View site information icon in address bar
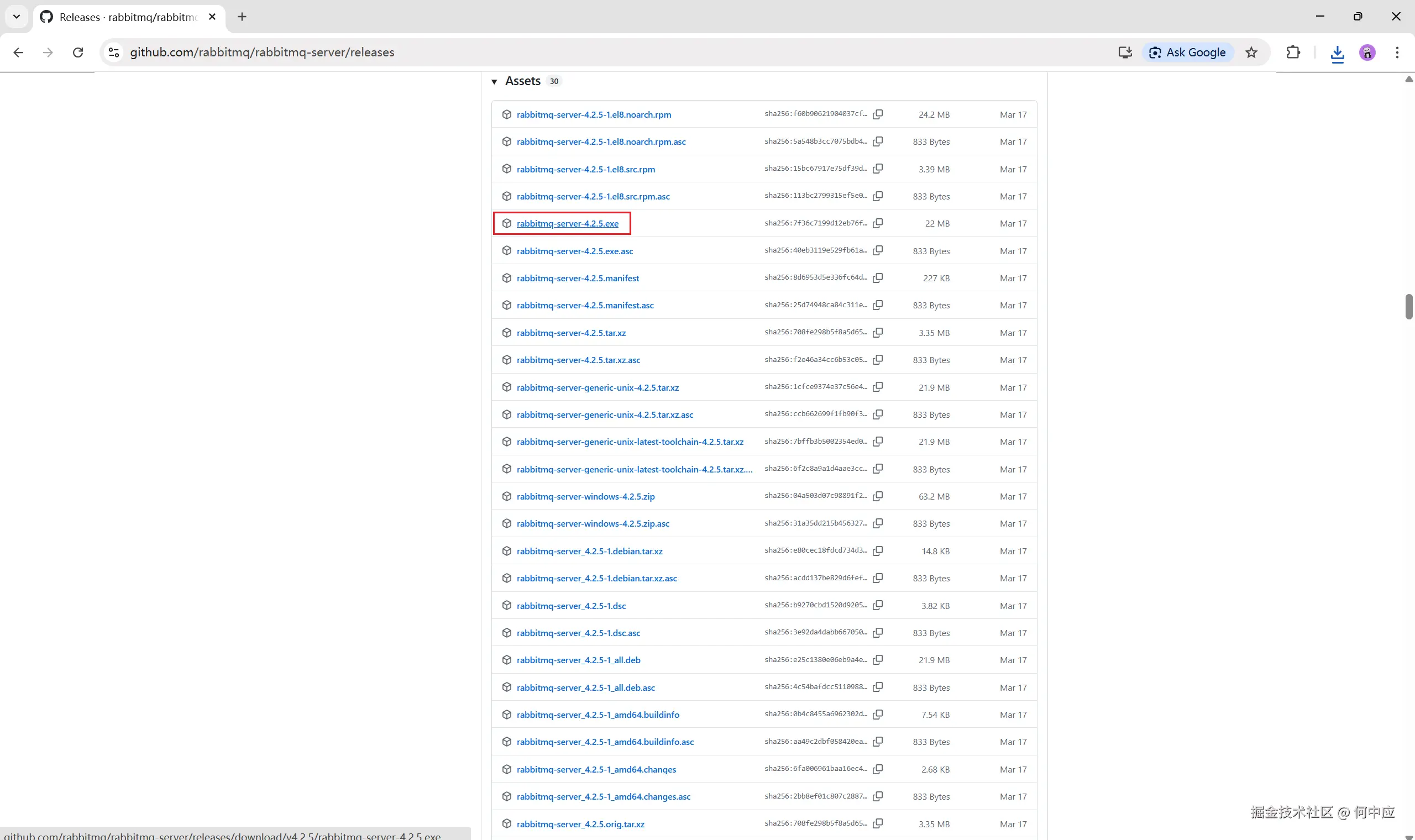Viewport: 1415px width, 840px height. click(114, 53)
